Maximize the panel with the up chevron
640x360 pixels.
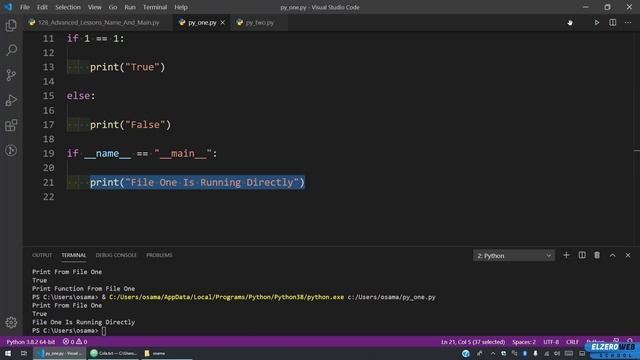[612, 255]
